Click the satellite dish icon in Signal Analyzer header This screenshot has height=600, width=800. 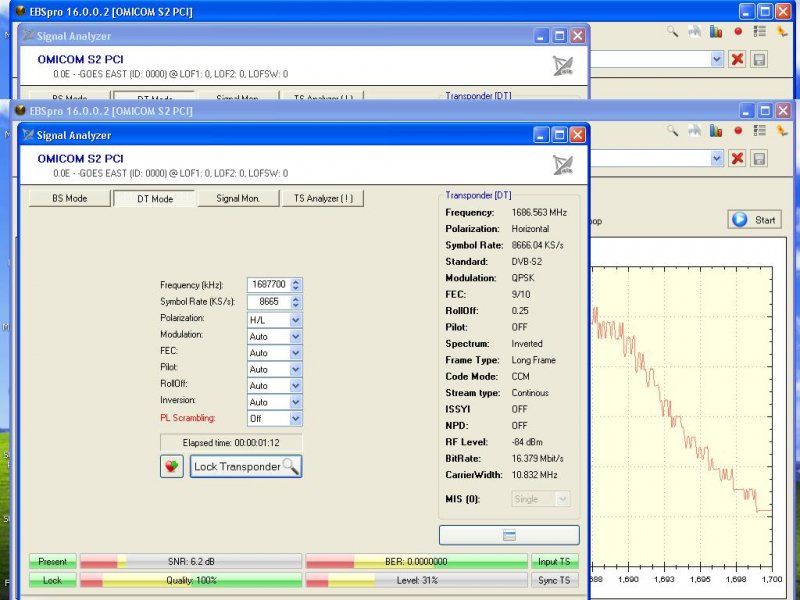(x=564, y=165)
